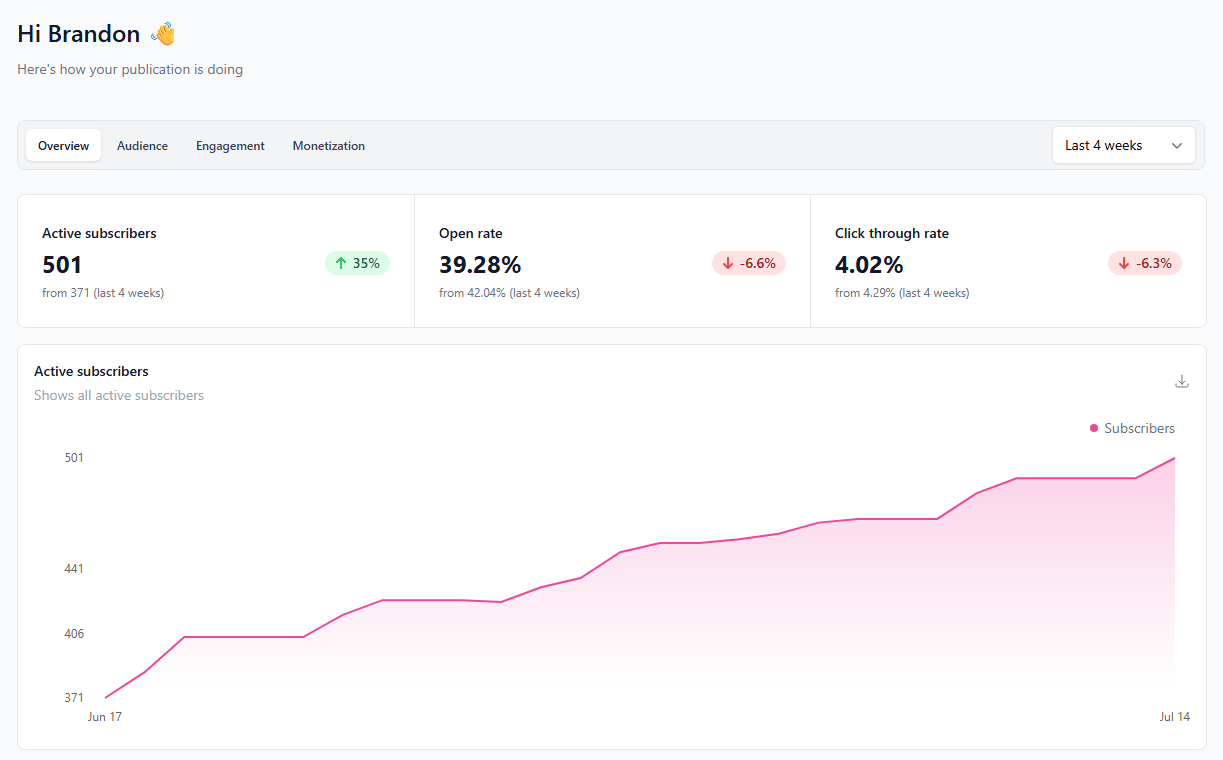Click the pink Subscribers legend dot
Viewport: 1223px width, 760px height.
(x=1094, y=428)
